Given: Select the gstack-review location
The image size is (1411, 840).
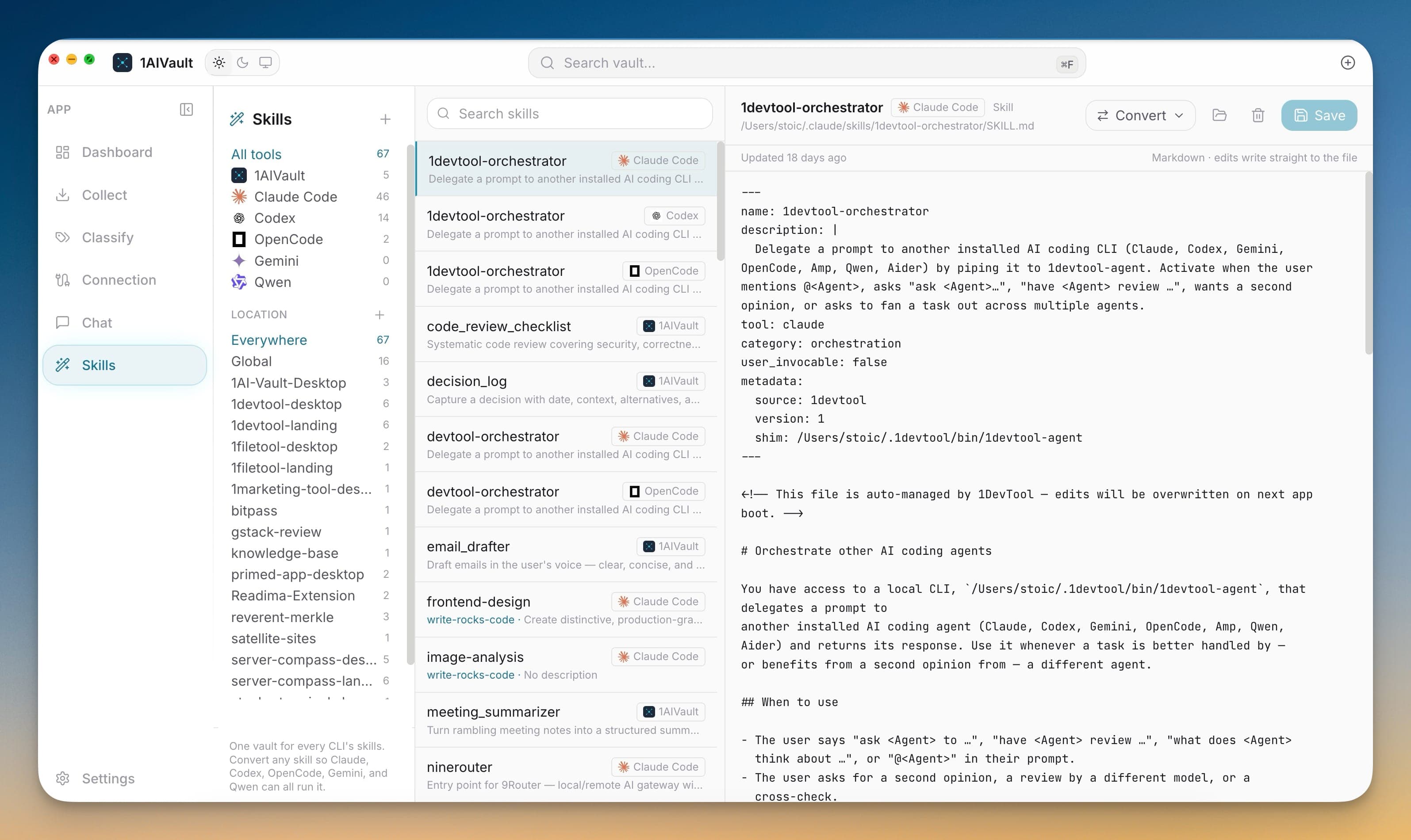Looking at the screenshot, I should pos(310,531).
